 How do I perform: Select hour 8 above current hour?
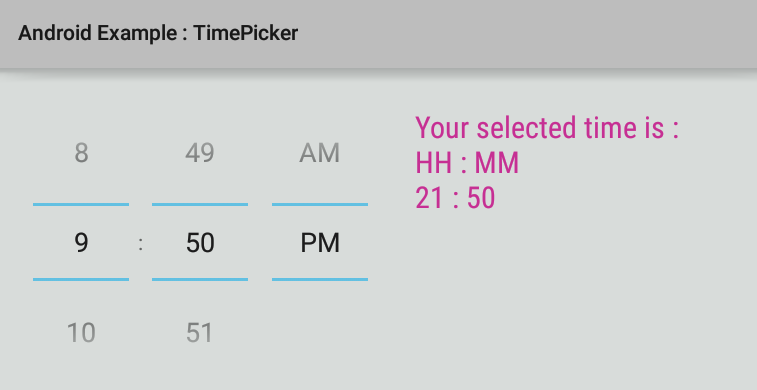pos(81,153)
